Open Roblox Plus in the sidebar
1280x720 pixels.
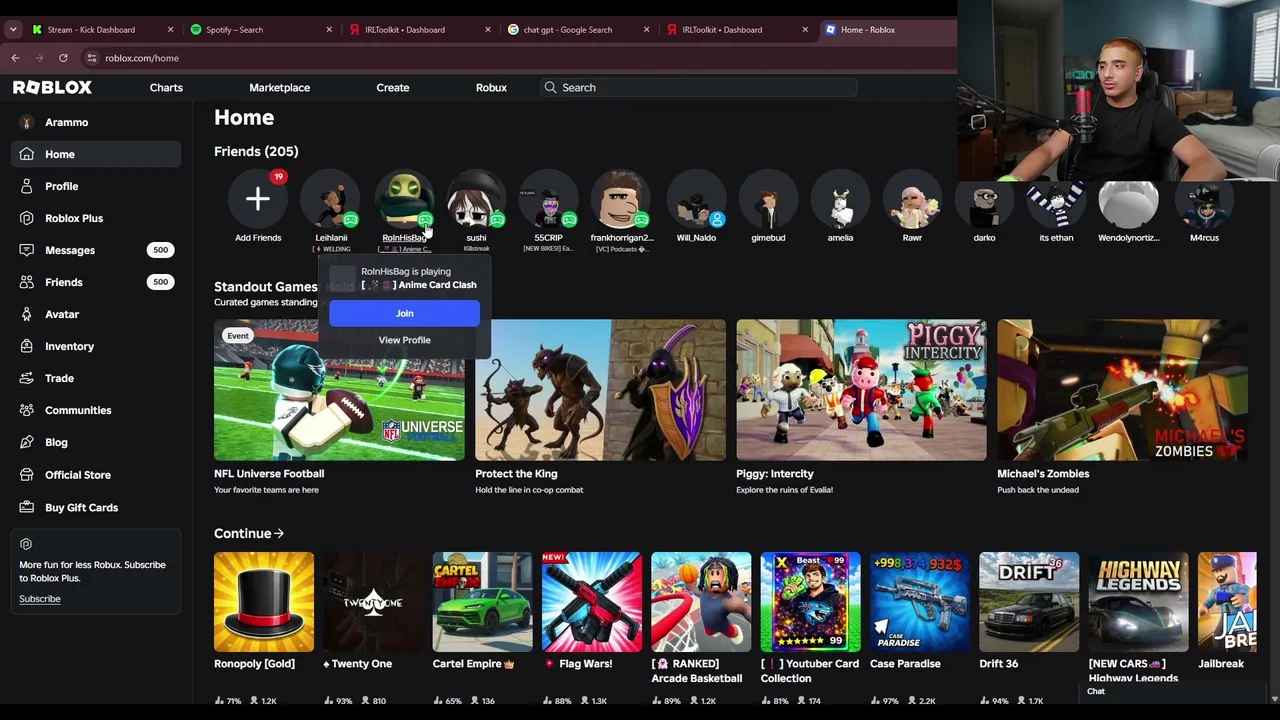73,218
